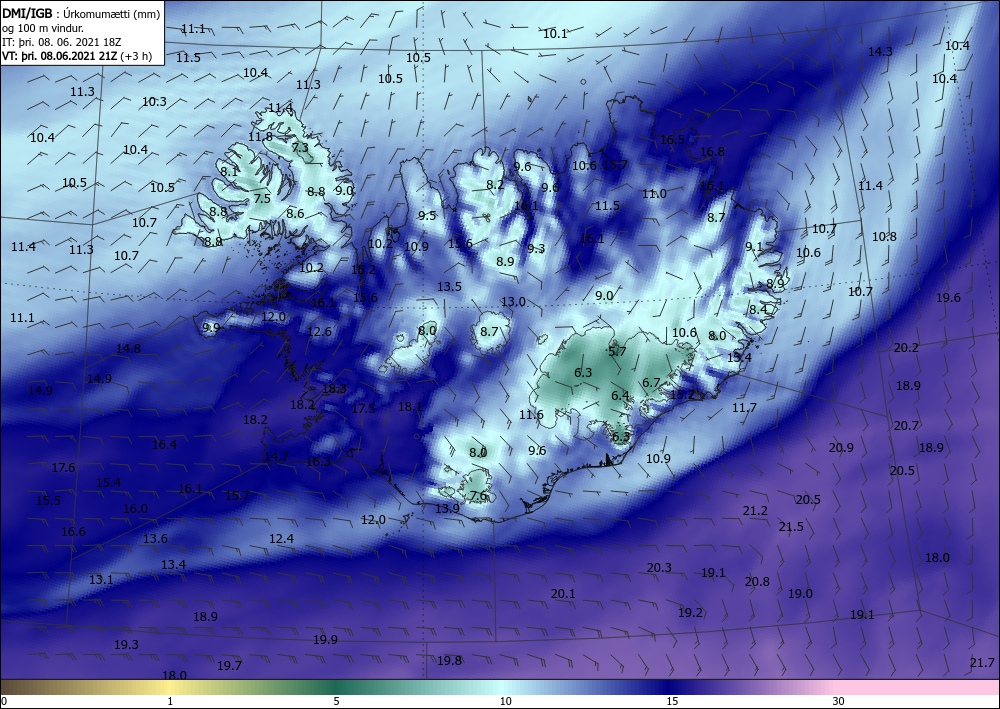Image resolution: width=1000 pixels, height=709 pixels.
Task: Click the value 12.6 on the map
Action: pyautogui.click(x=320, y=332)
